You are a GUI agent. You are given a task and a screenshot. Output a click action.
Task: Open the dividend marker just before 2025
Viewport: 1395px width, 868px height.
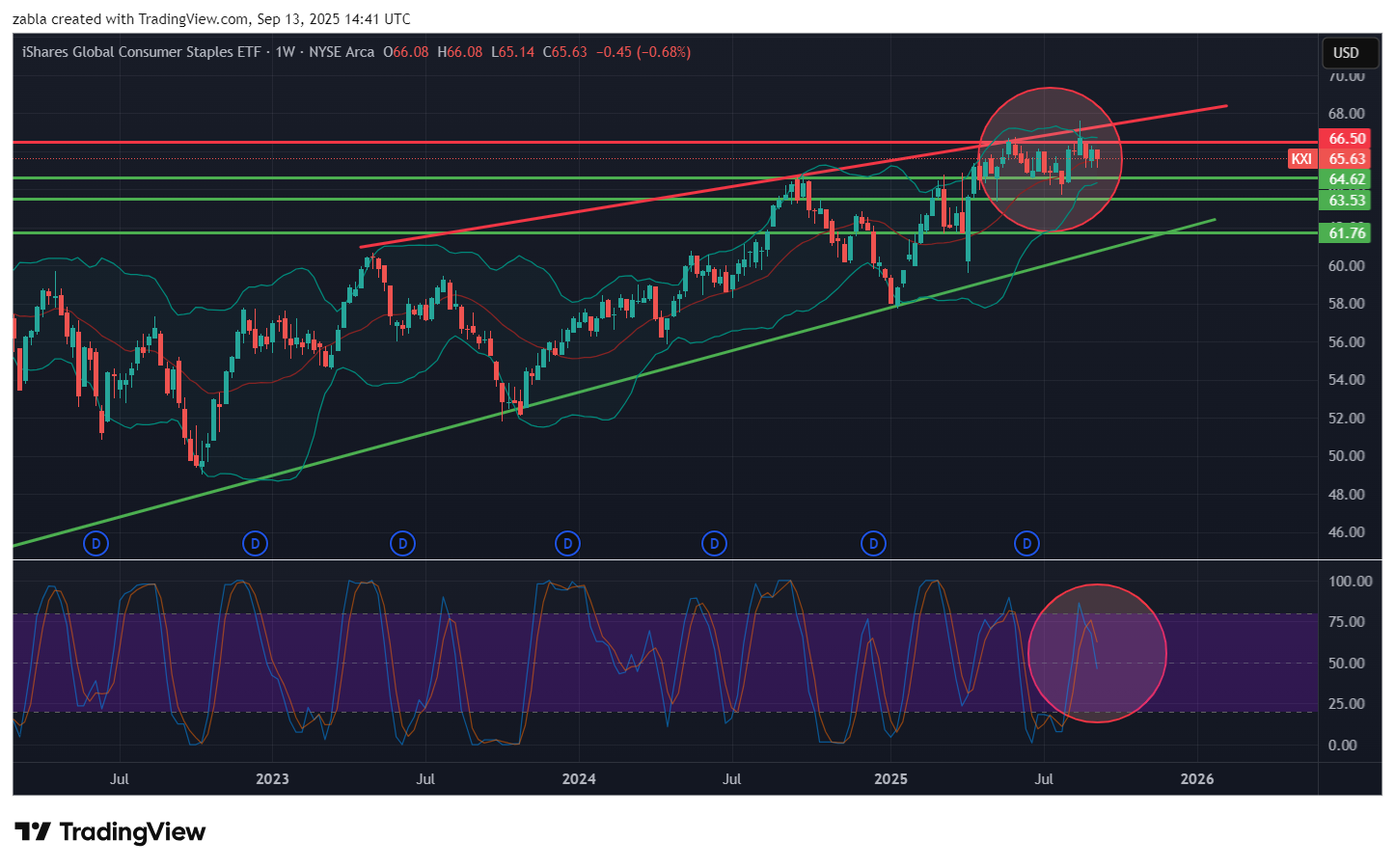point(873,544)
